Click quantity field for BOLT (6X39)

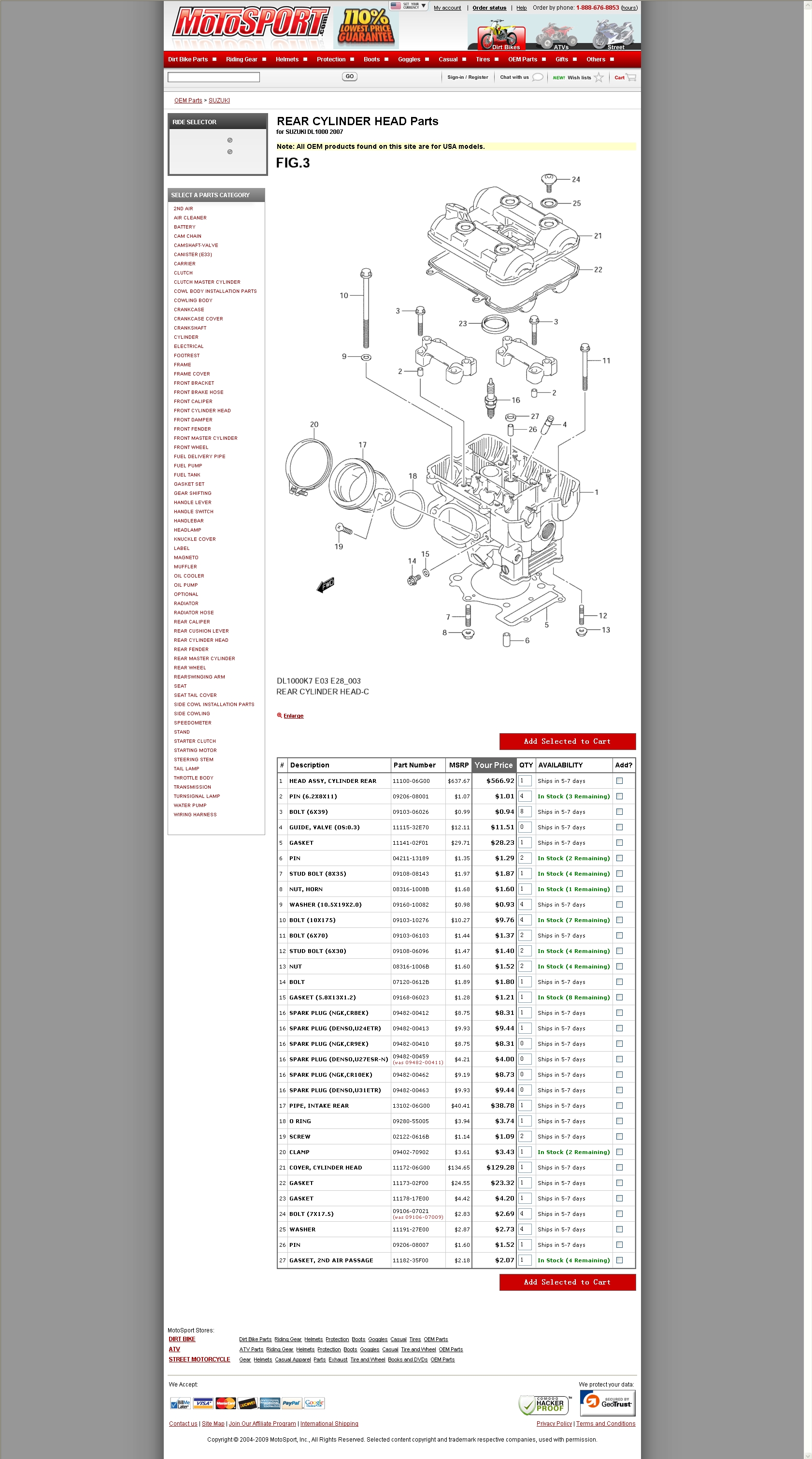point(525,811)
